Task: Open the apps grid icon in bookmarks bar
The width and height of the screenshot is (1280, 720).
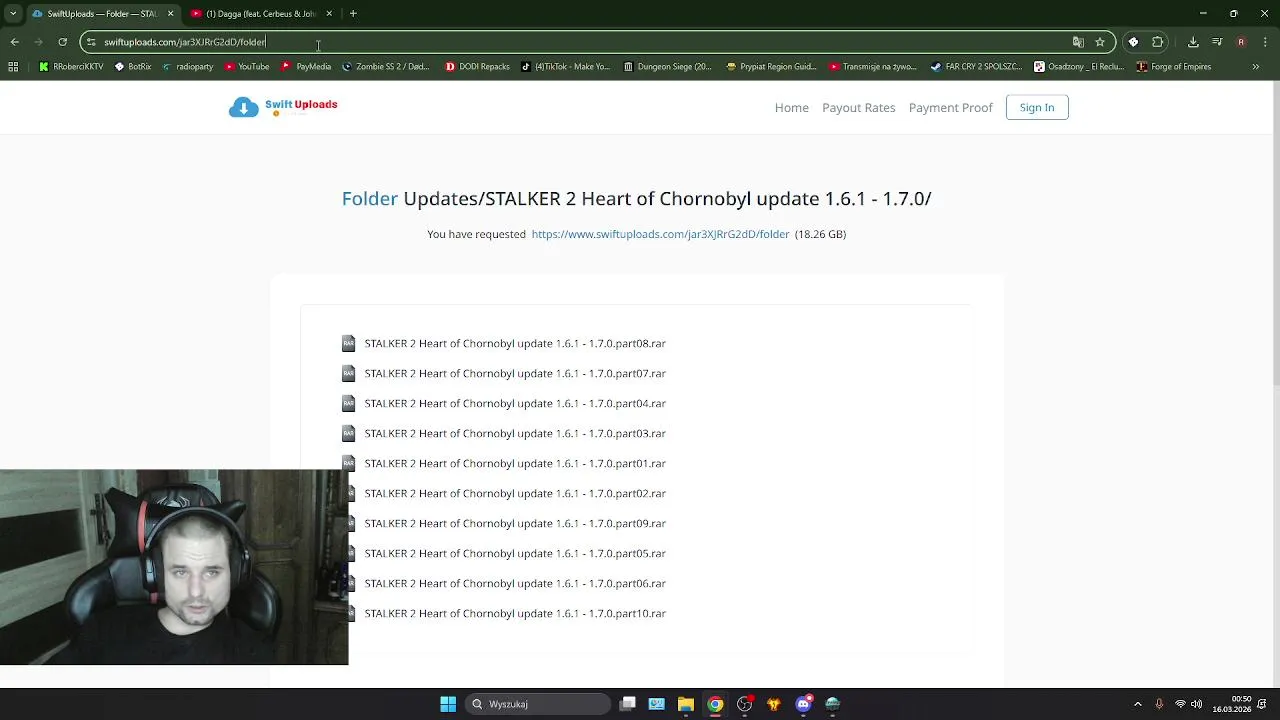Action: click(13, 67)
